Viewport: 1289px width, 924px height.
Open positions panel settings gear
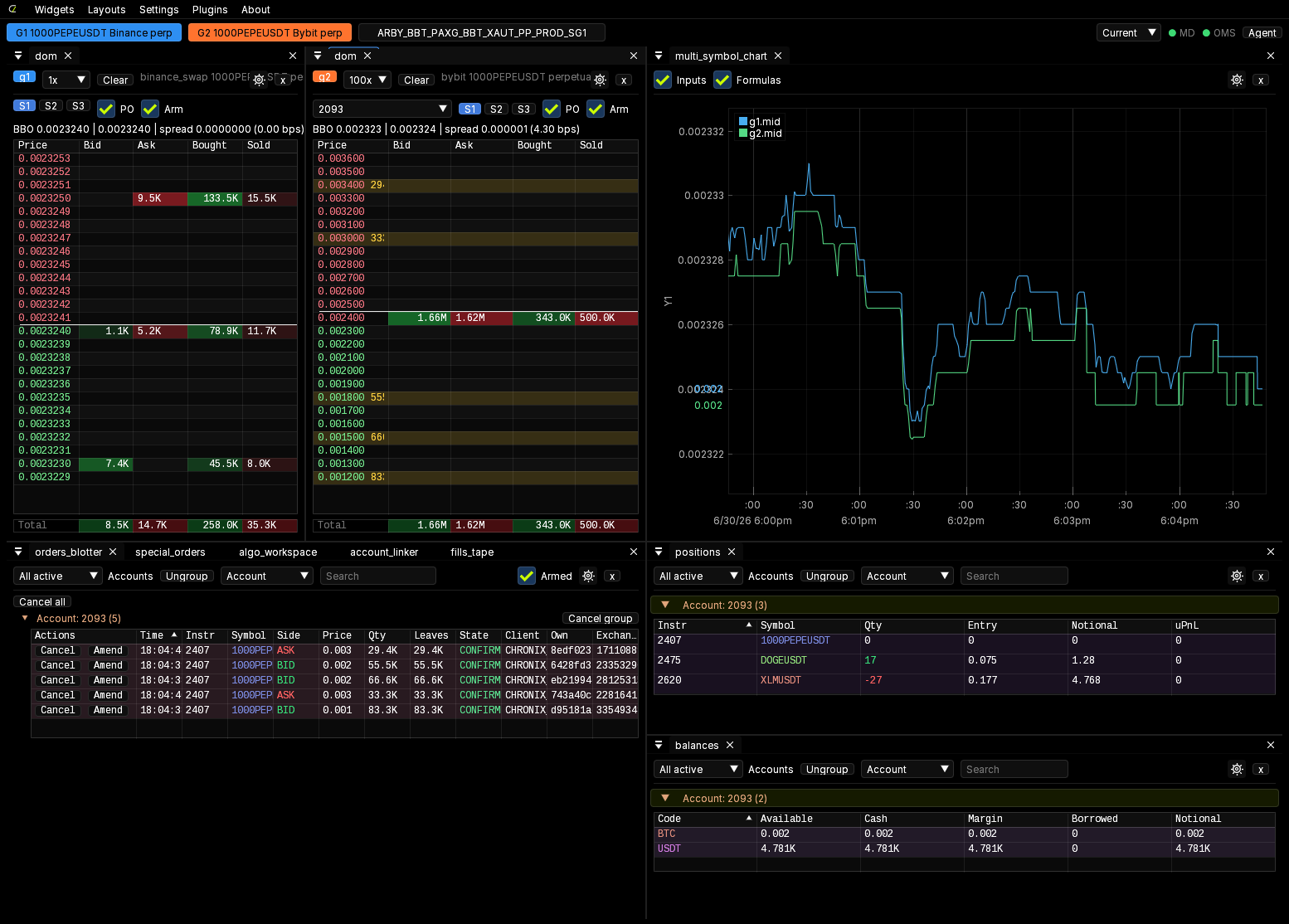pos(1237,576)
